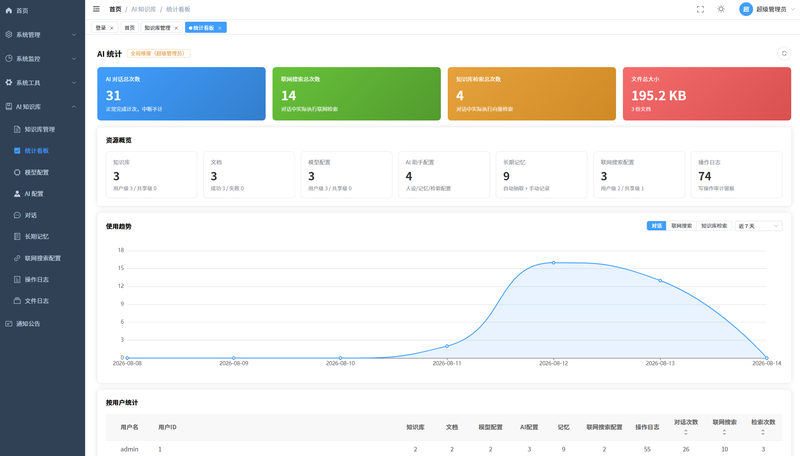Toggle fullscreen mode icon in header

[x=701, y=9]
